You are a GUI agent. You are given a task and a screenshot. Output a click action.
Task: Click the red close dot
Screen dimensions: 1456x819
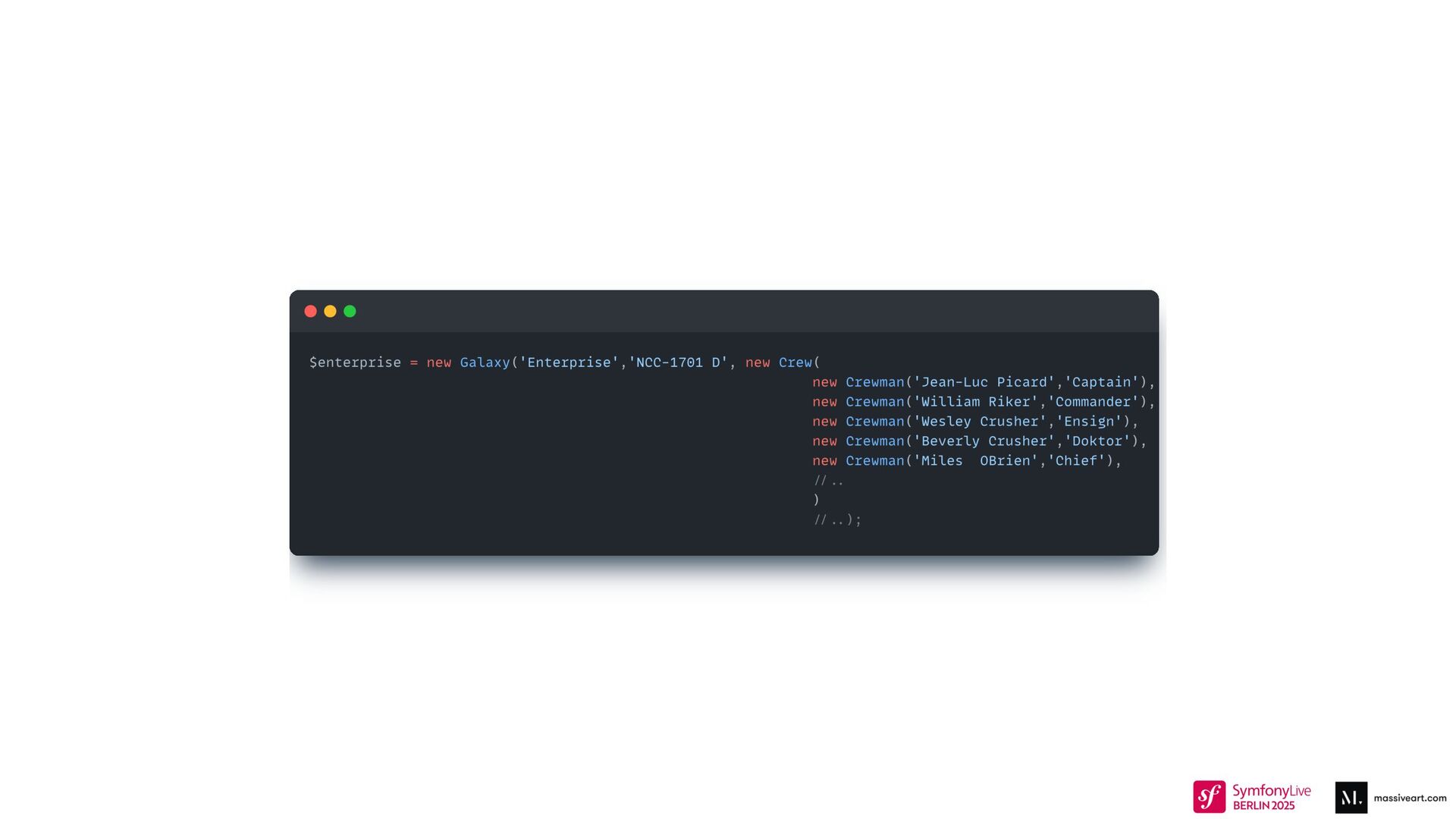coord(310,311)
